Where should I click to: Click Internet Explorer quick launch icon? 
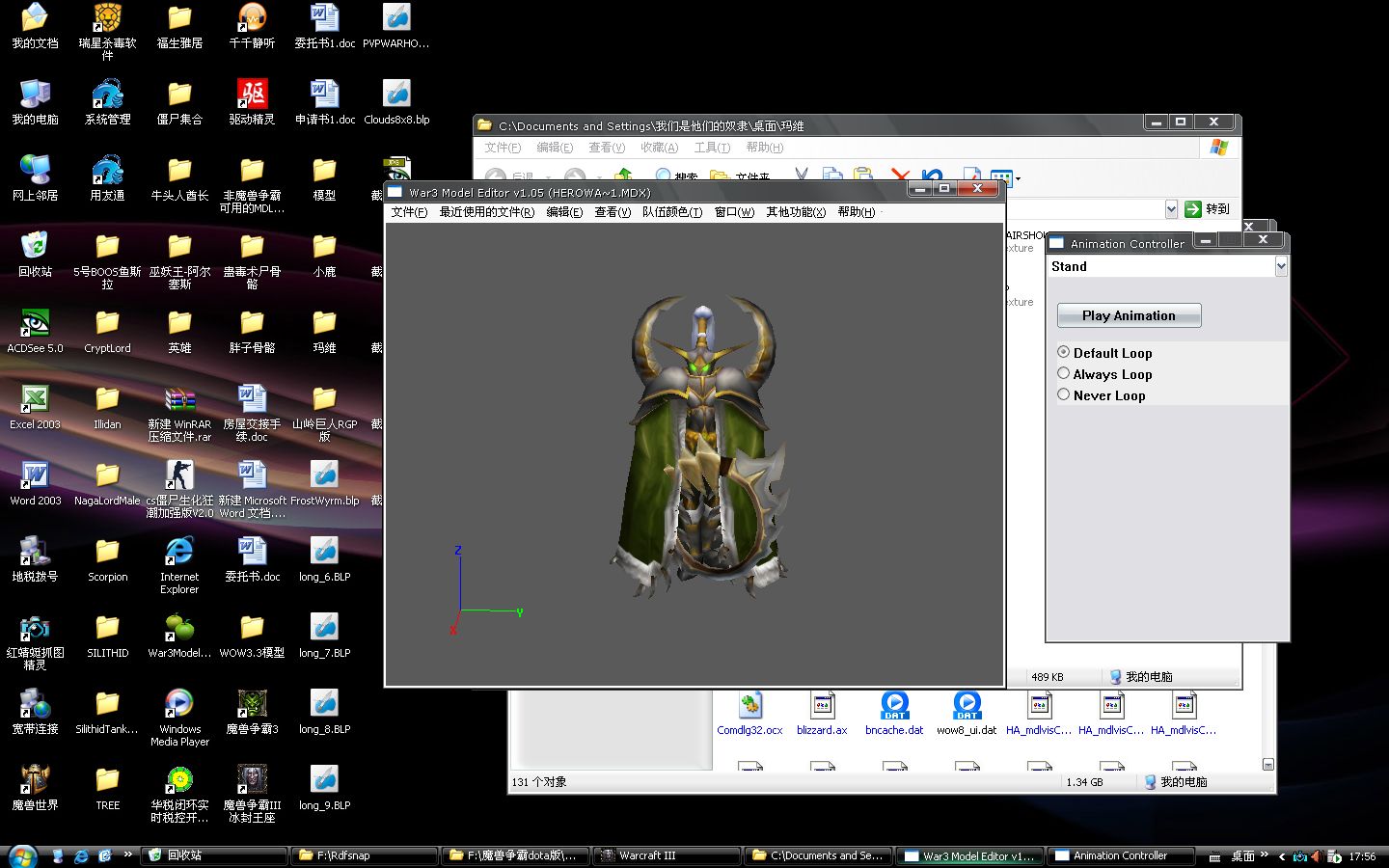(x=81, y=855)
